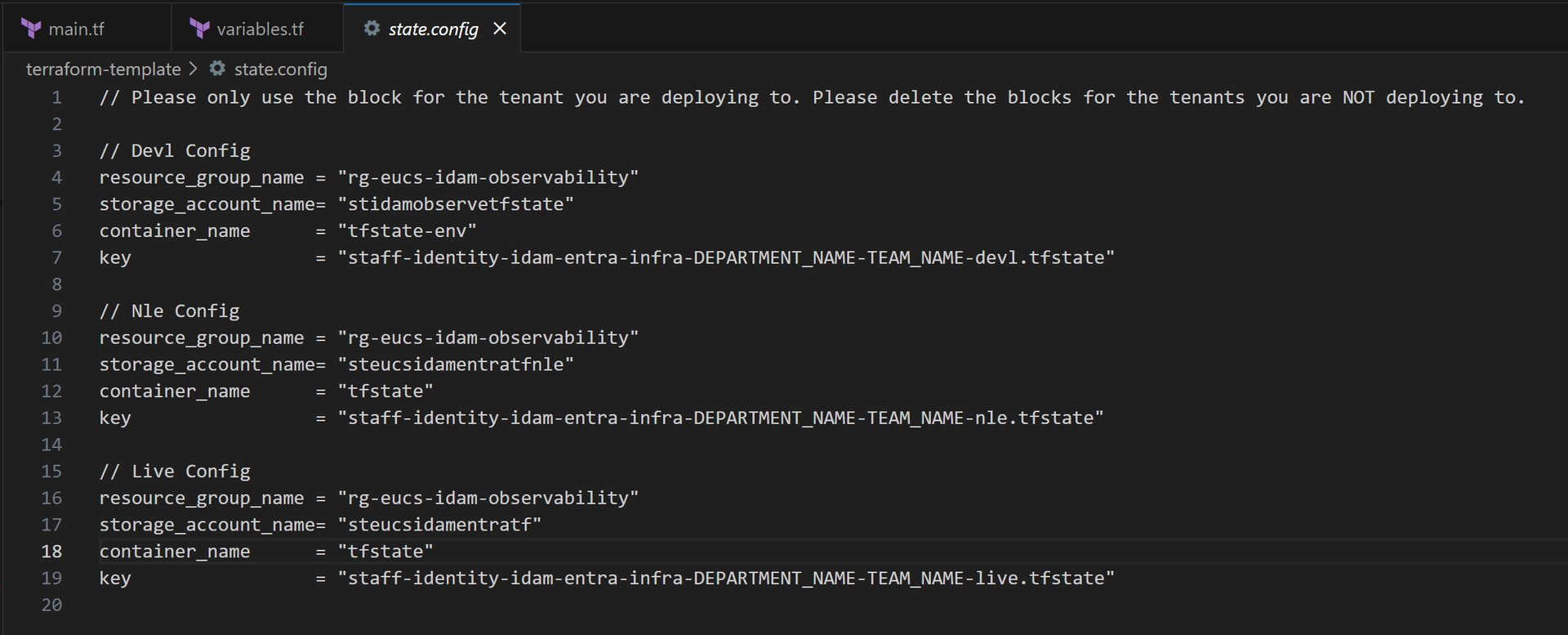Click the key value ending in live.tfstate
The width and height of the screenshot is (1568, 635).
click(726, 579)
